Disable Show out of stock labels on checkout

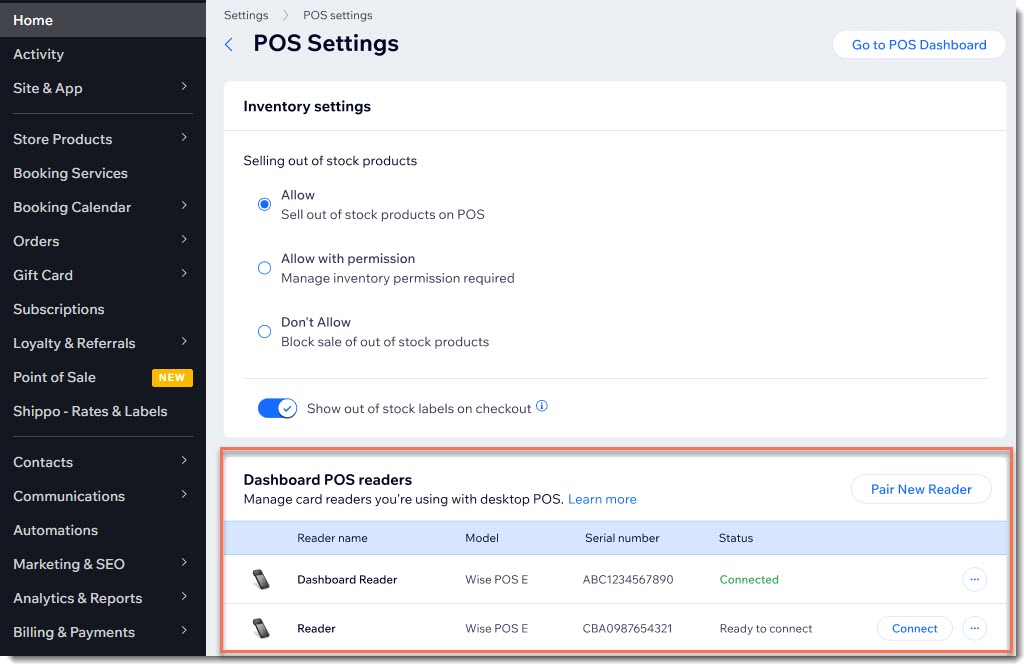(277, 407)
